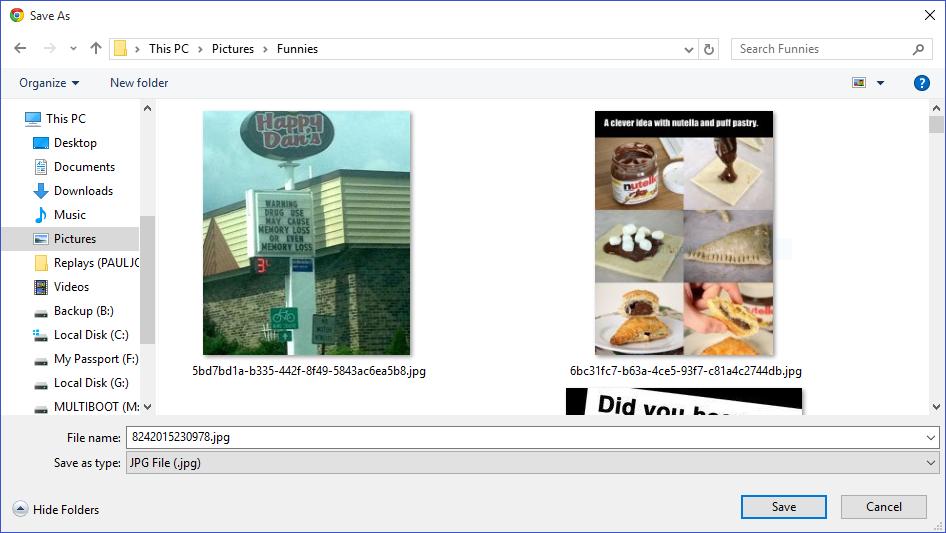Open Videos in the navigation pane
946x533 pixels.
click(x=71, y=287)
